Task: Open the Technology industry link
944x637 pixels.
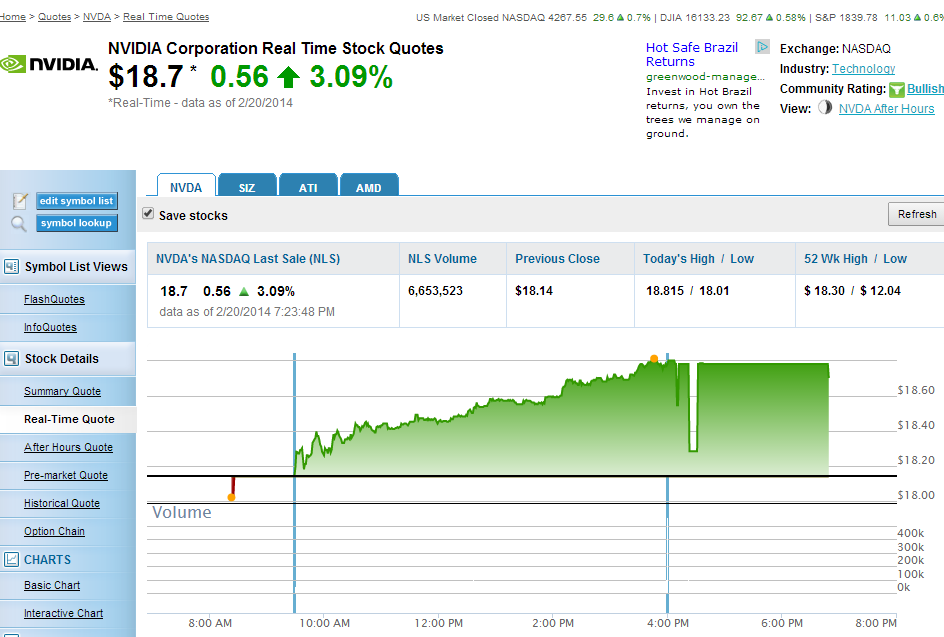Action: pyautogui.click(x=863, y=69)
